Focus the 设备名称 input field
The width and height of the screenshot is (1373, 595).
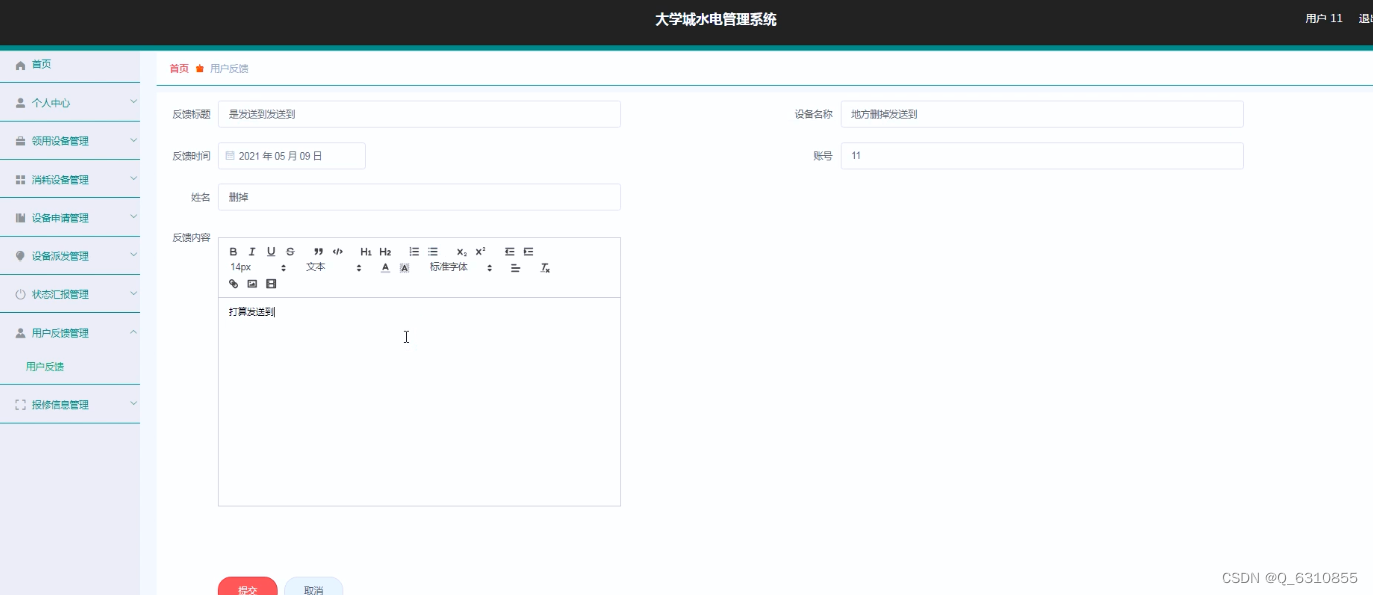[1042, 114]
